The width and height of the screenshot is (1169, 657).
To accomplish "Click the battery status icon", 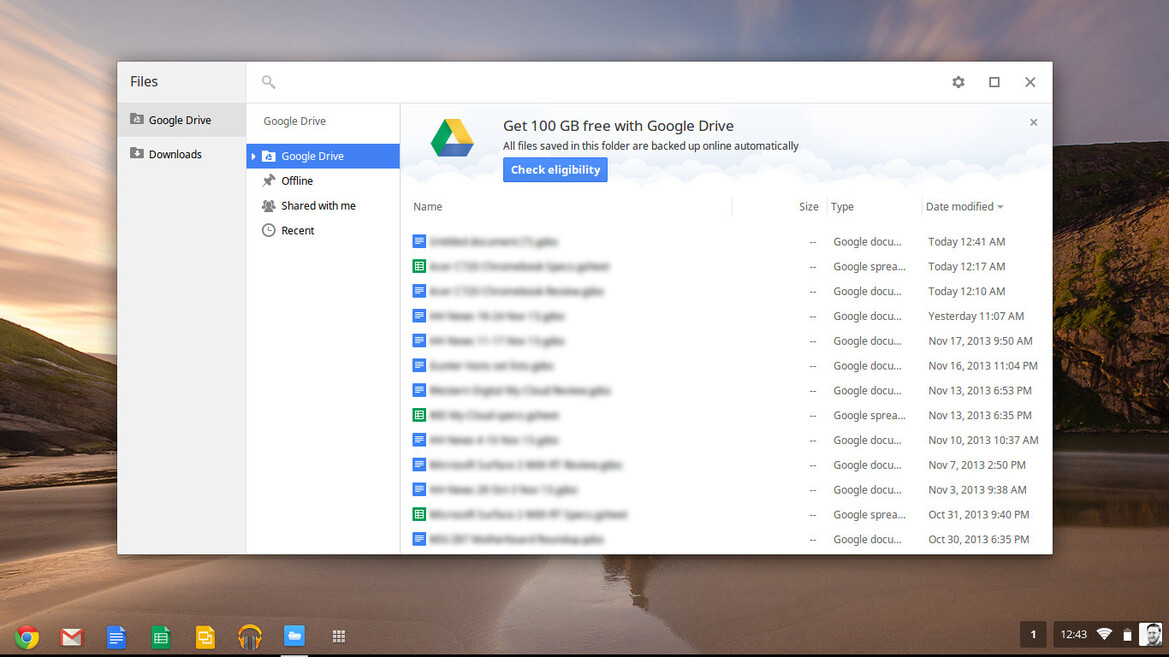I will 1127,635.
